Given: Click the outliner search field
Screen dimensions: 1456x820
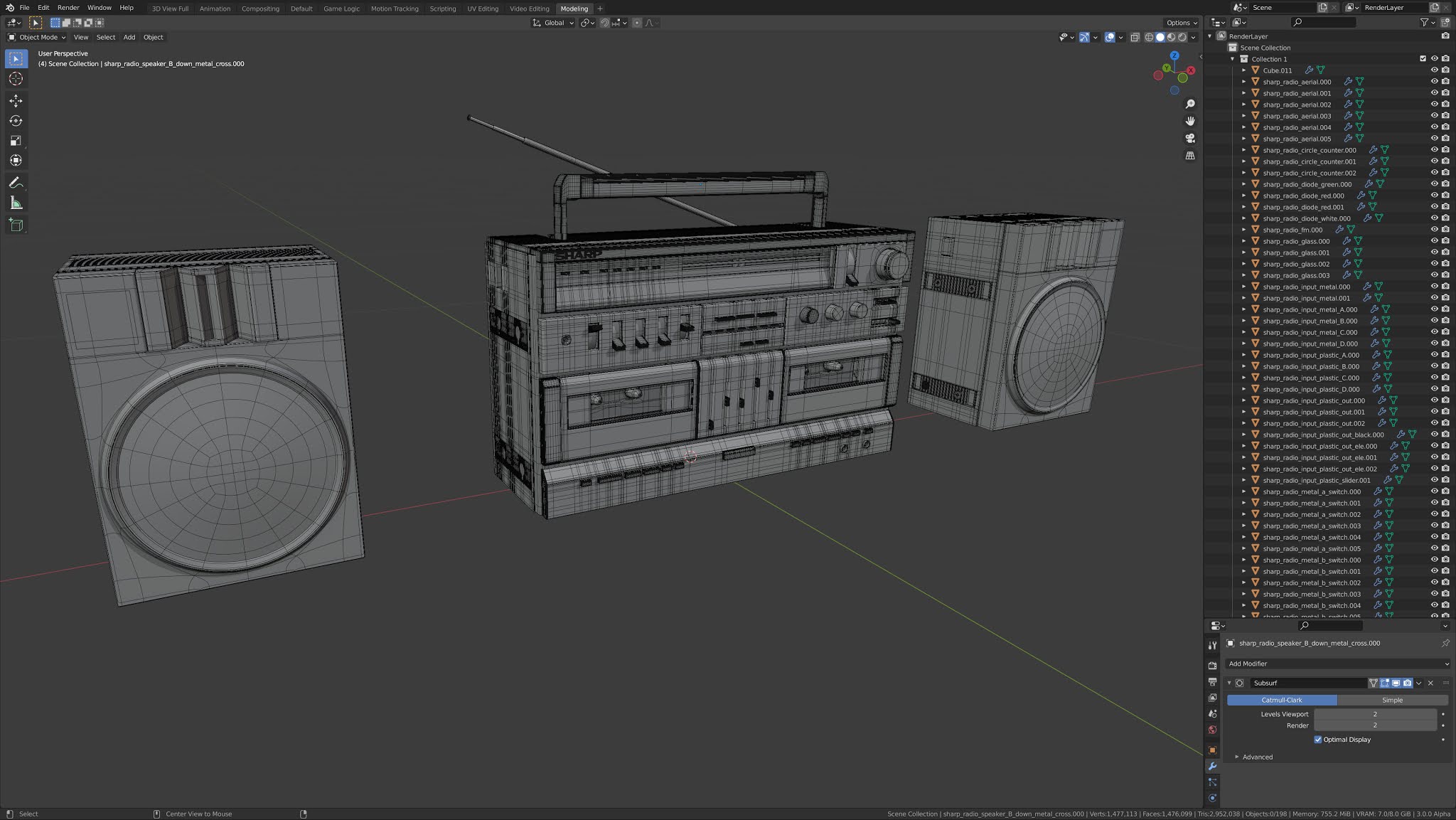Looking at the screenshot, I should coord(1322,22).
